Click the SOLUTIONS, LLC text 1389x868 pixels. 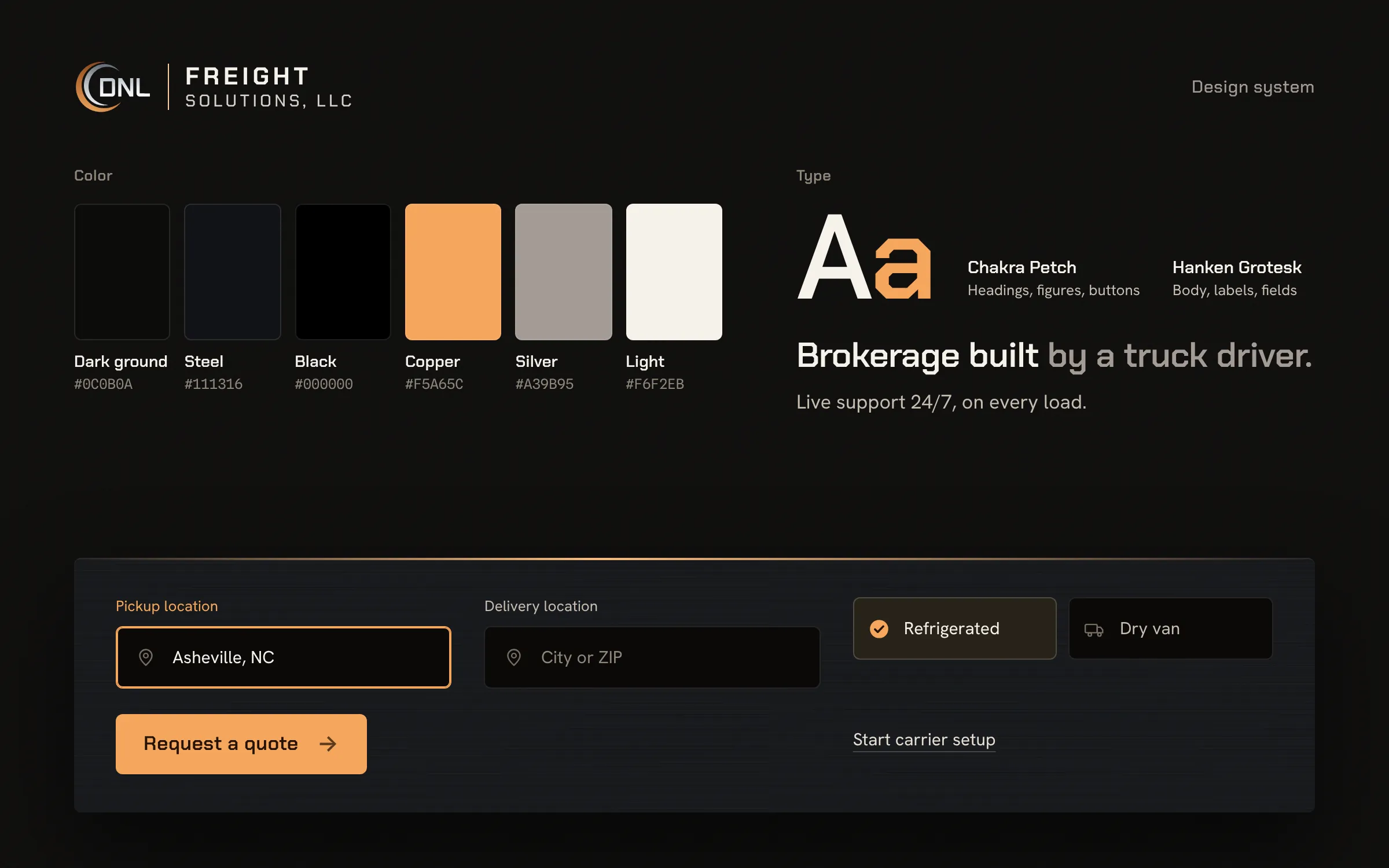coord(269,101)
